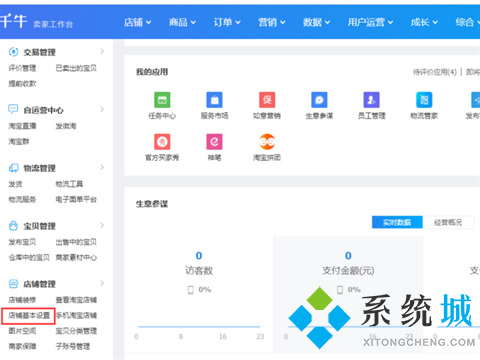Image resolution: width=480 pixels, height=360 pixels.
Task: Open the 订单 menu in top bar
Action: coord(227,22)
